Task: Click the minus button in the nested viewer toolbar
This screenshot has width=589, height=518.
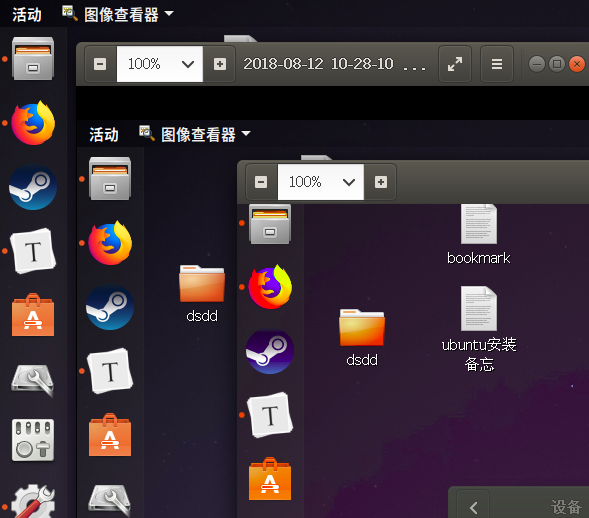Action: coord(261,182)
